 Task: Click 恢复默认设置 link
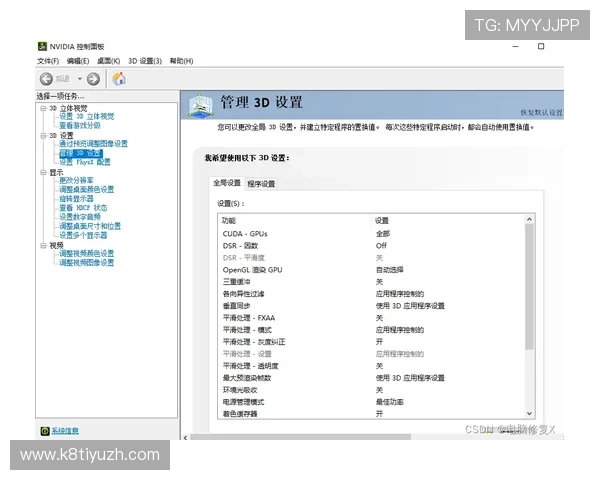coord(541,113)
